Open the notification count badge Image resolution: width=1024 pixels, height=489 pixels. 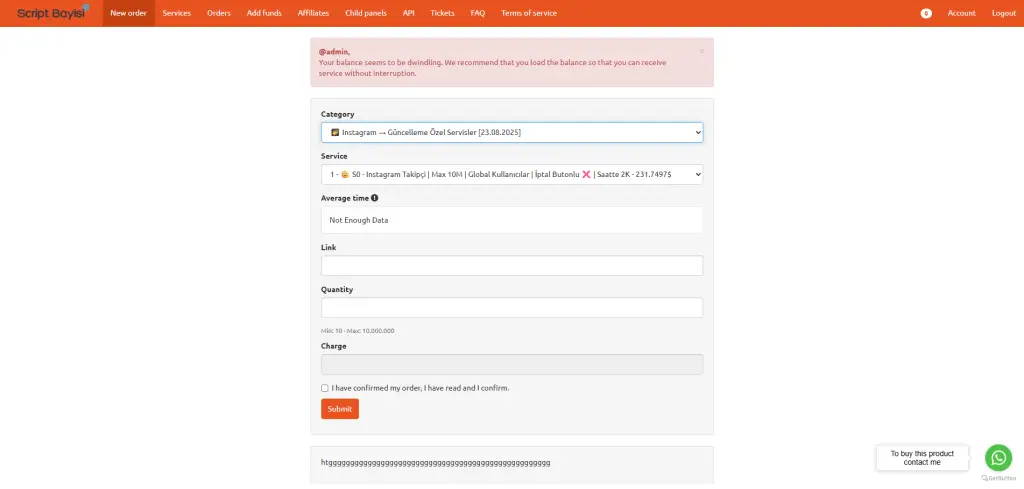click(926, 13)
